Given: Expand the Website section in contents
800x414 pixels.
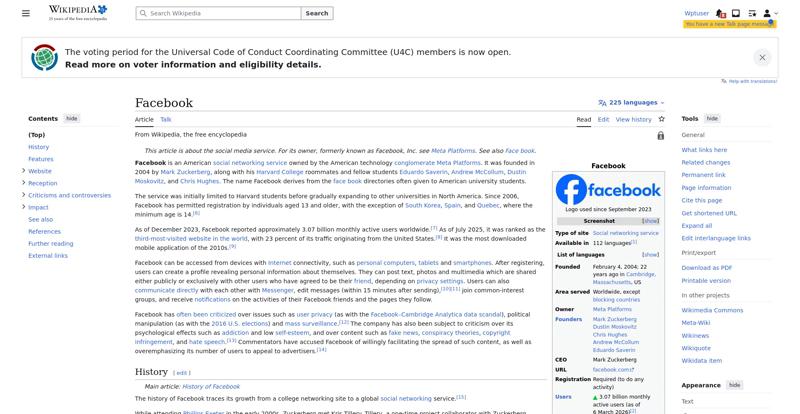Looking at the screenshot, I should pos(24,171).
